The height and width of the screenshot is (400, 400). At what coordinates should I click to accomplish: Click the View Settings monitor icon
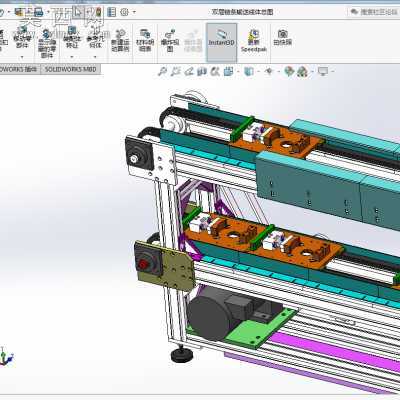(x=323, y=71)
